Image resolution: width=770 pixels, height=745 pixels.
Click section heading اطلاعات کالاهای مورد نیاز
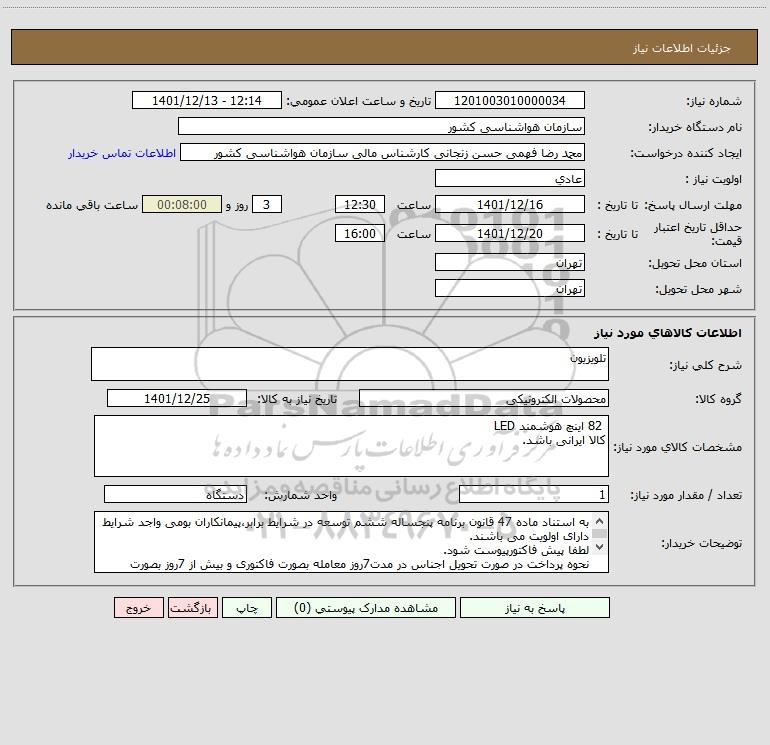[x=668, y=333]
